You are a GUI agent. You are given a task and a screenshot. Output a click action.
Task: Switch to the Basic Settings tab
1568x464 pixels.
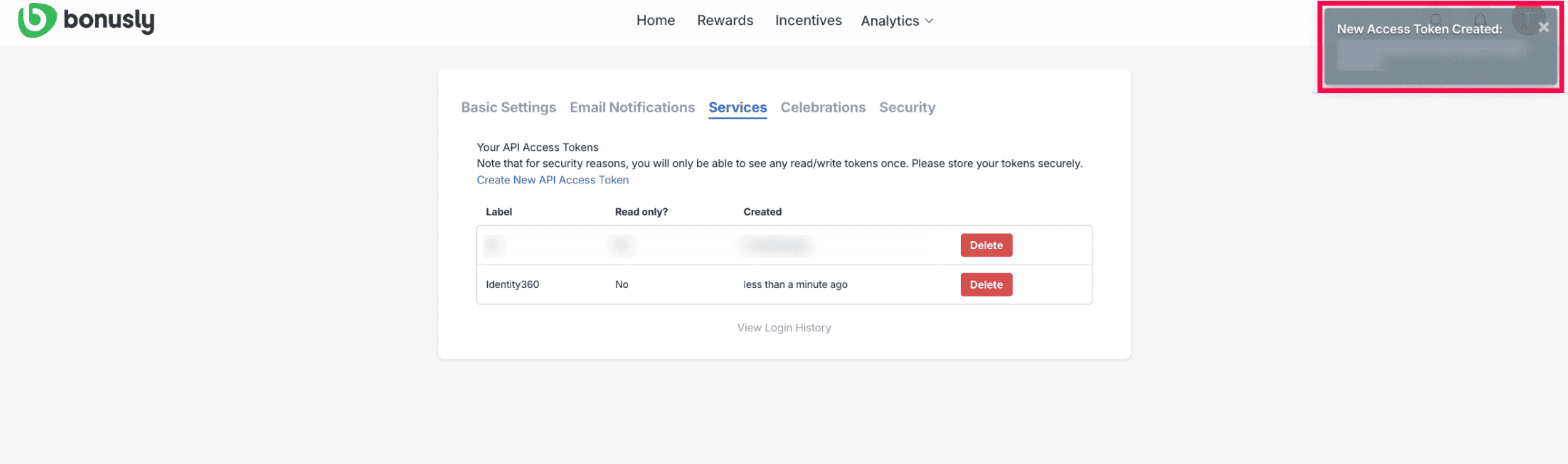508,107
